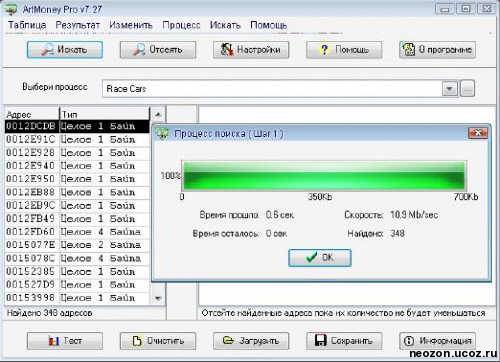This screenshot has height=362, width=500.
Task: Click the Тест button at bottom
Action: tap(65, 341)
